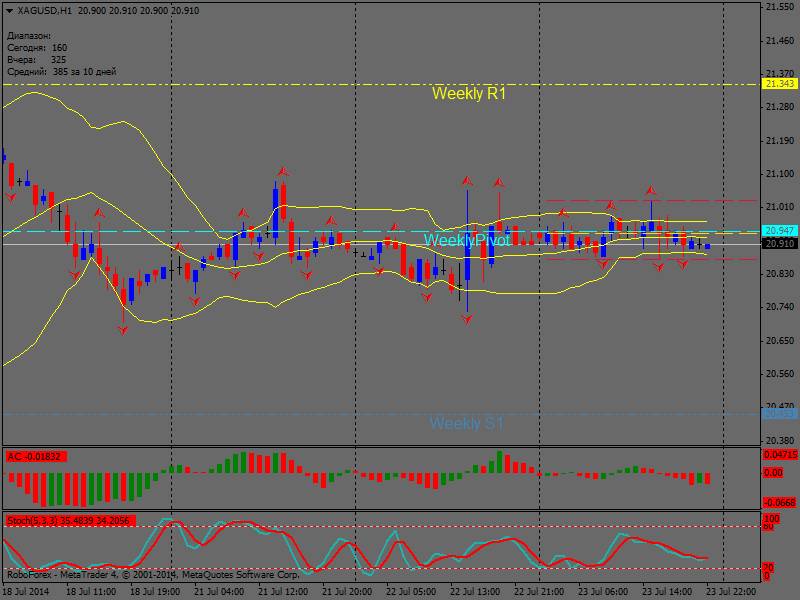
Task: Select the down fractal arrow below the 22 Jul 13:00 low
Action: [467, 319]
